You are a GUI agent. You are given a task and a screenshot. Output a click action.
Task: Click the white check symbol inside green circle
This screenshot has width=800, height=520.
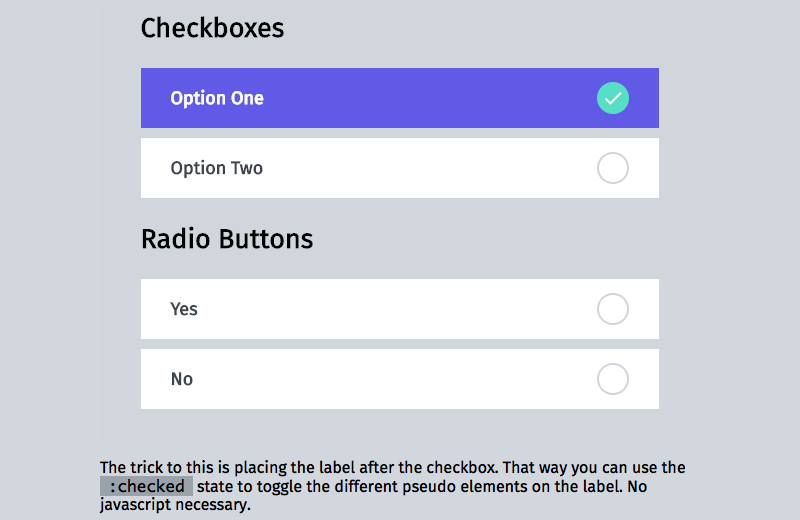pyautogui.click(x=613, y=98)
